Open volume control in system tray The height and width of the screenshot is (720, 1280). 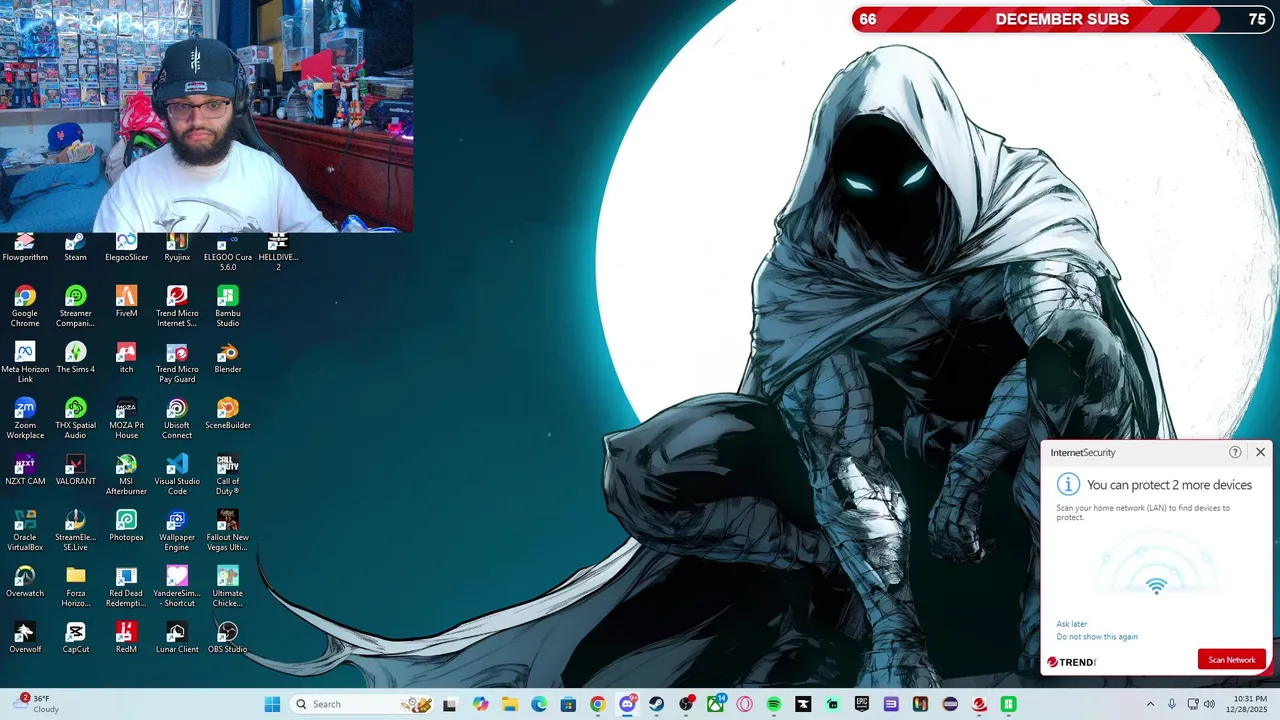point(1209,704)
